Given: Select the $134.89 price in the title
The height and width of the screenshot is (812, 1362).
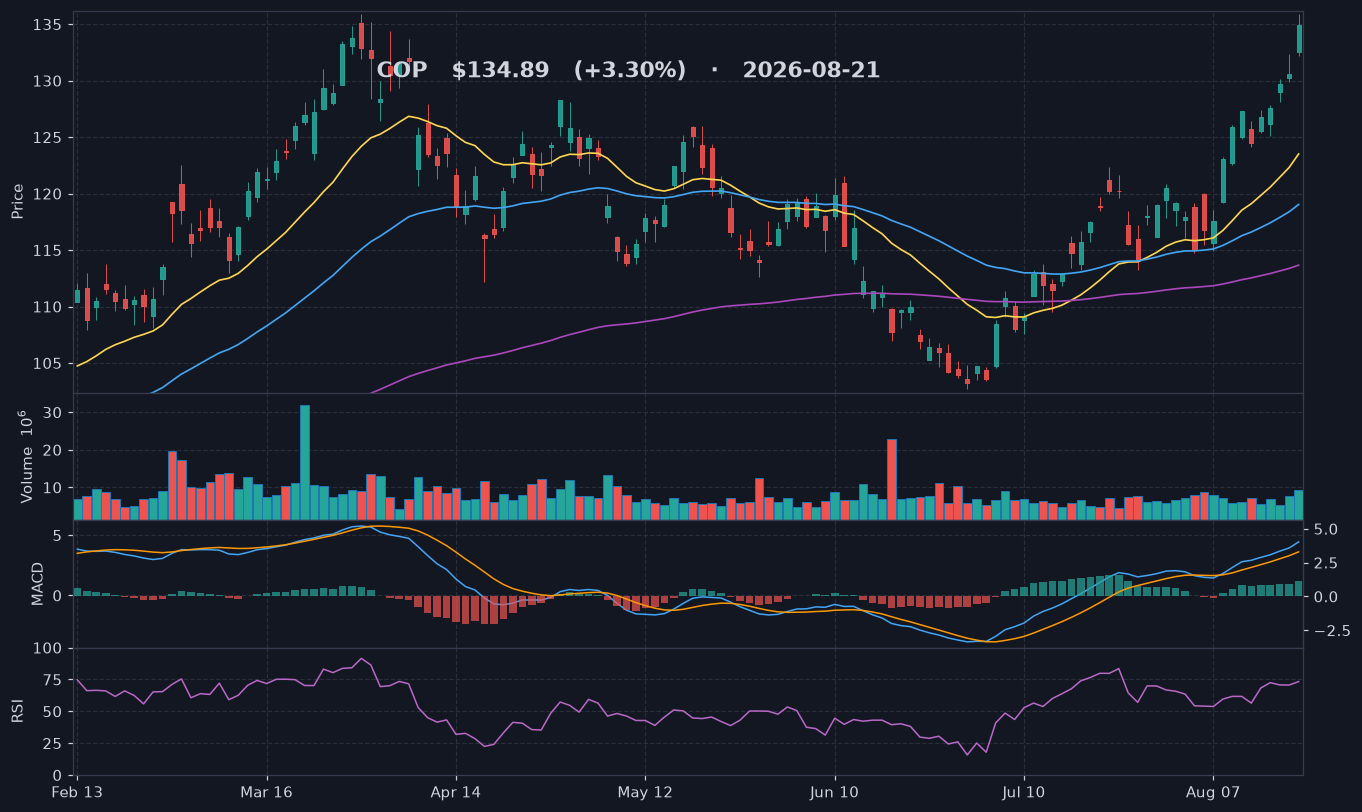Looking at the screenshot, I should 500,70.
